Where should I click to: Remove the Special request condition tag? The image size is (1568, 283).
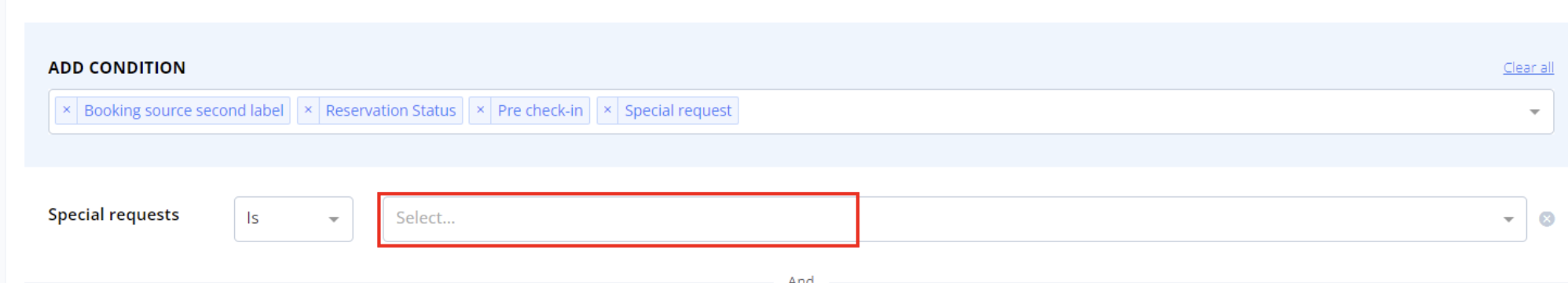tap(607, 111)
